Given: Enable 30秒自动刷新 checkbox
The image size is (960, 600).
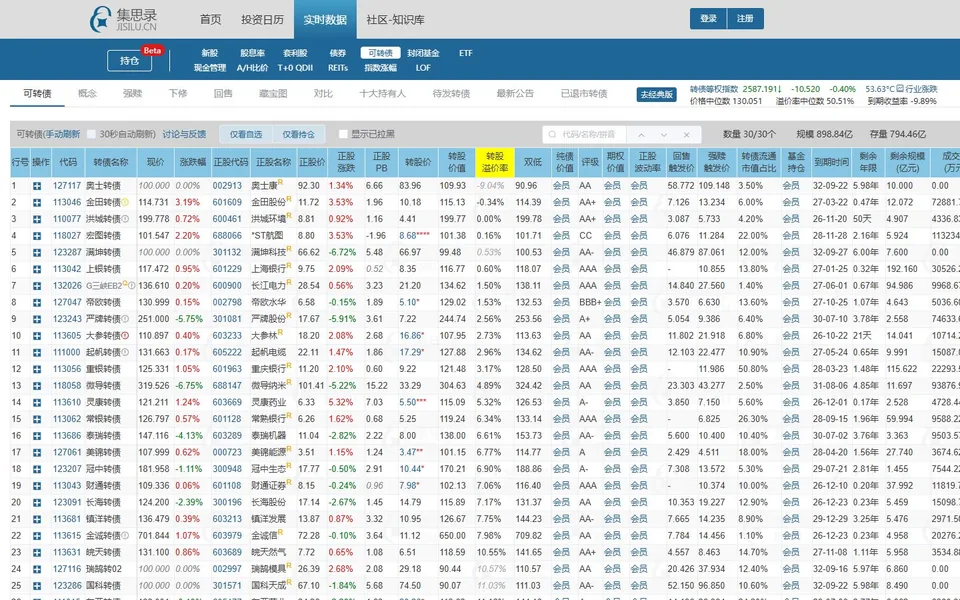Looking at the screenshot, I should (91, 134).
